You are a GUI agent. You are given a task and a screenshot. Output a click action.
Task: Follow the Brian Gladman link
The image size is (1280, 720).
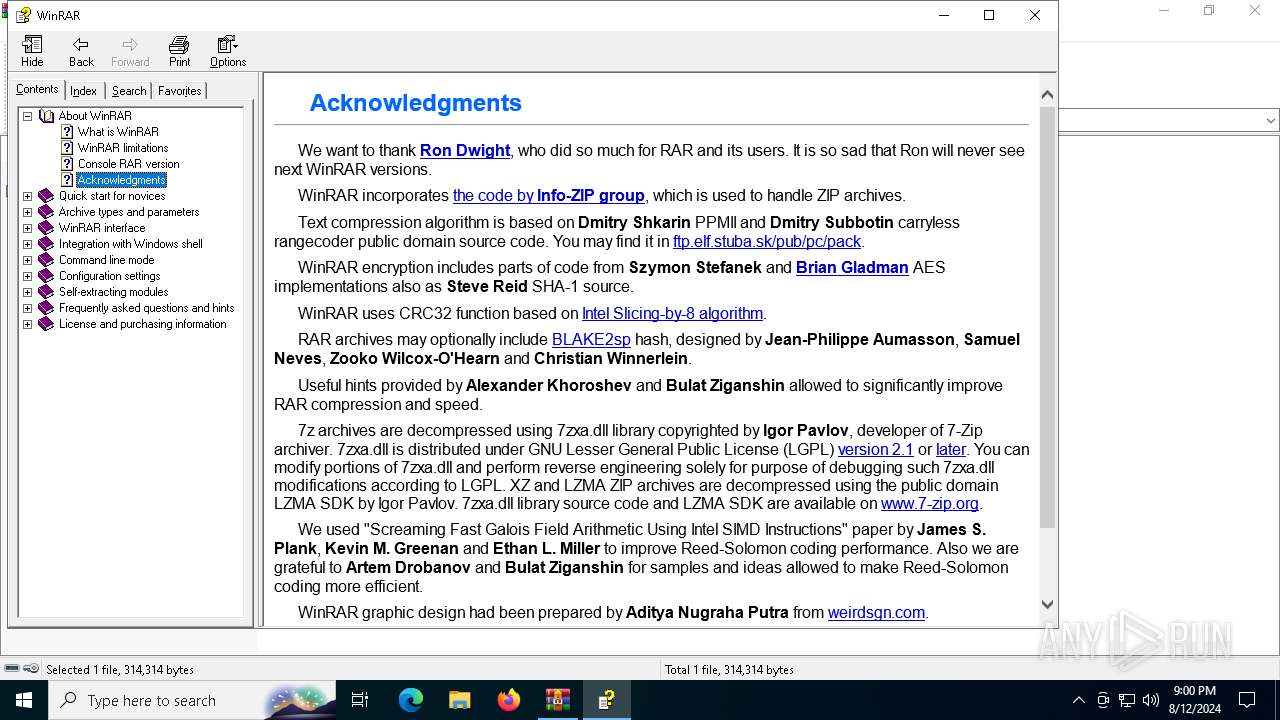coord(852,267)
